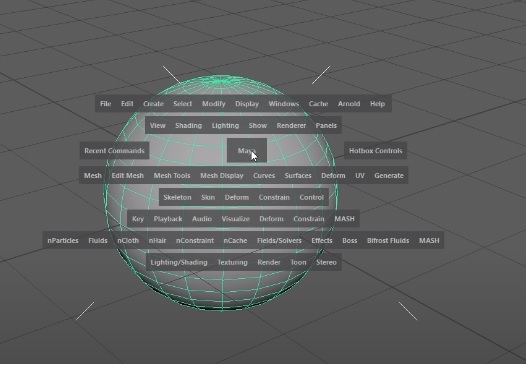Open the Skeleton menu
Screen dimensions: 526x370
pos(177,197)
